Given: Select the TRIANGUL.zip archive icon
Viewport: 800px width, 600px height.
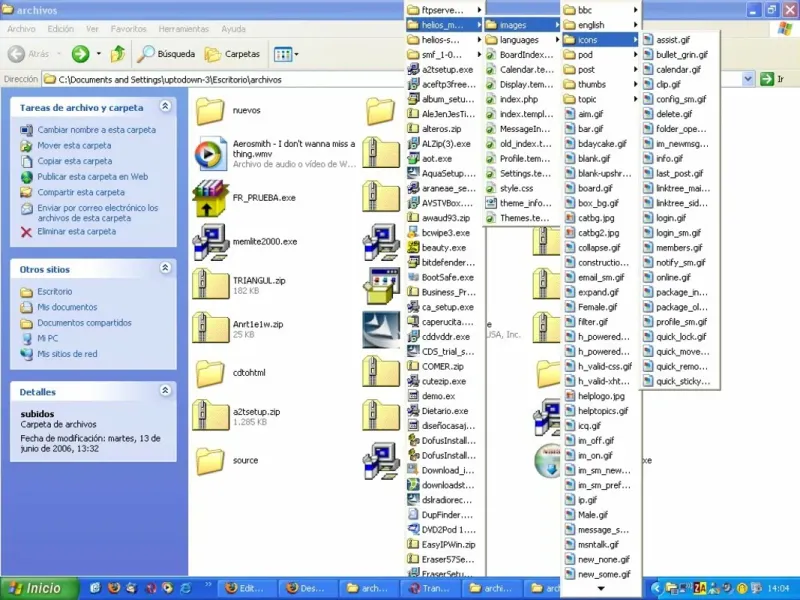Looking at the screenshot, I should (x=210, y=285).
